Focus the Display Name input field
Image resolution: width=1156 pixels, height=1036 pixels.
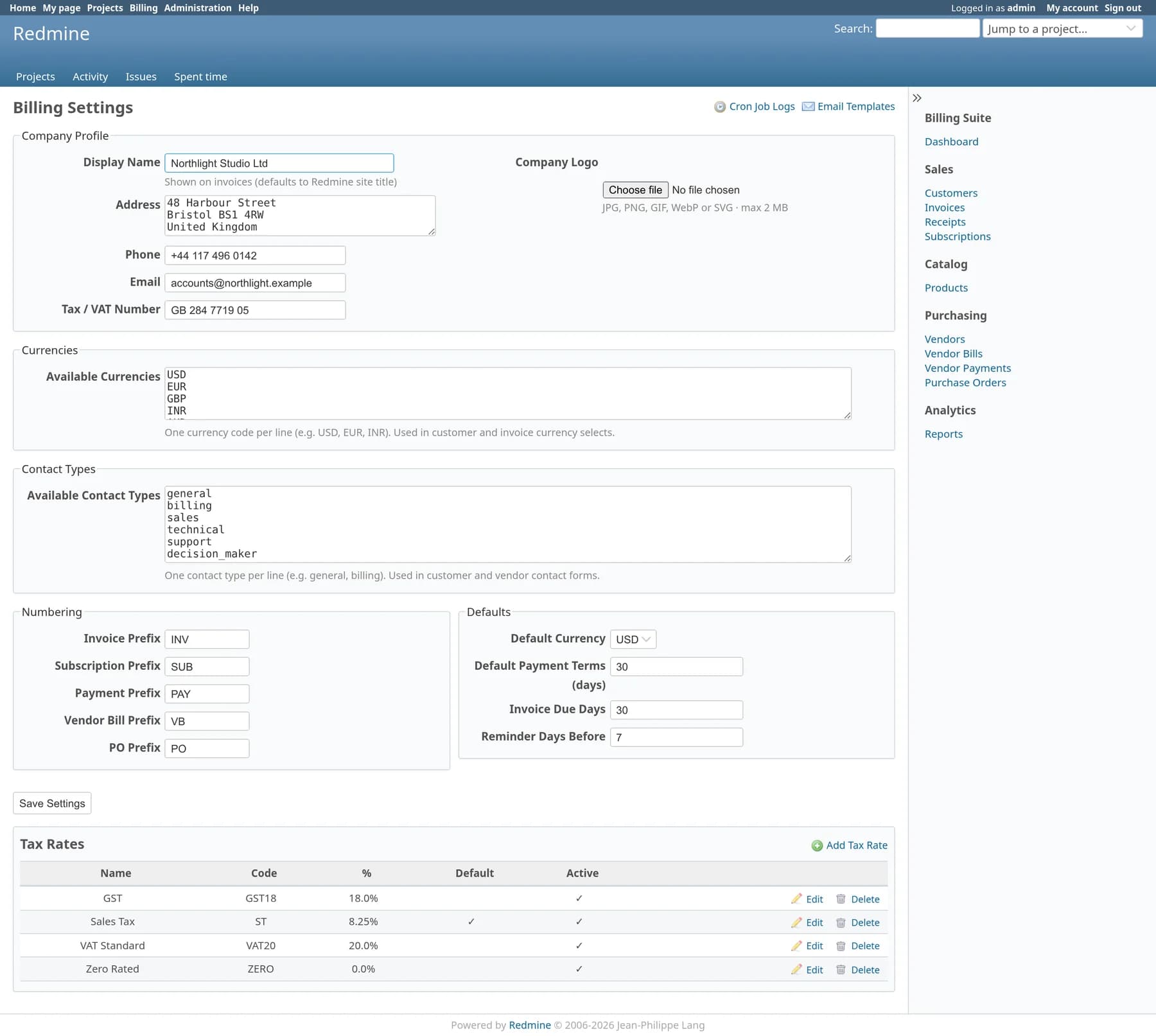click(279, 163)
